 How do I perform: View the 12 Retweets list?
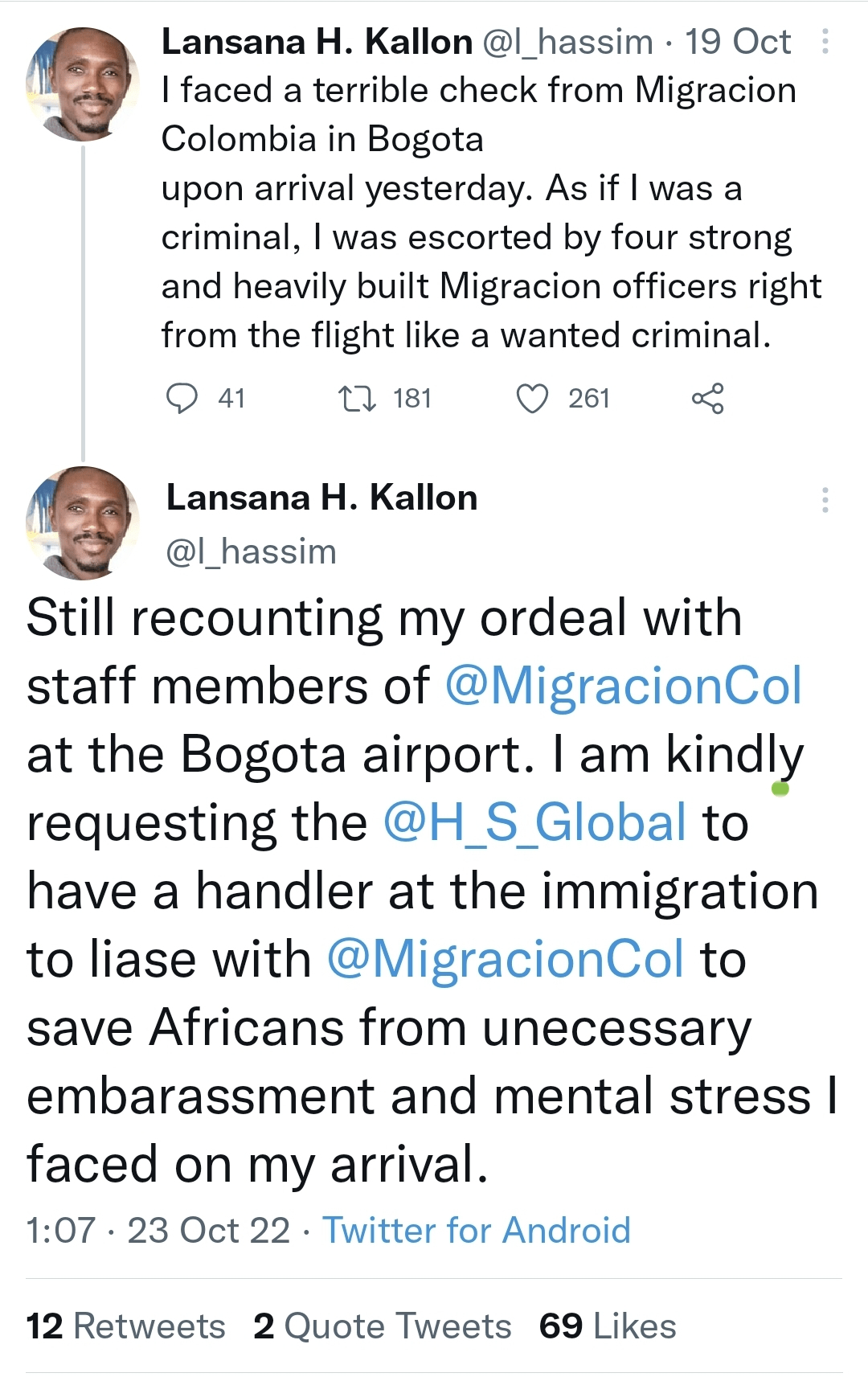126,1326
